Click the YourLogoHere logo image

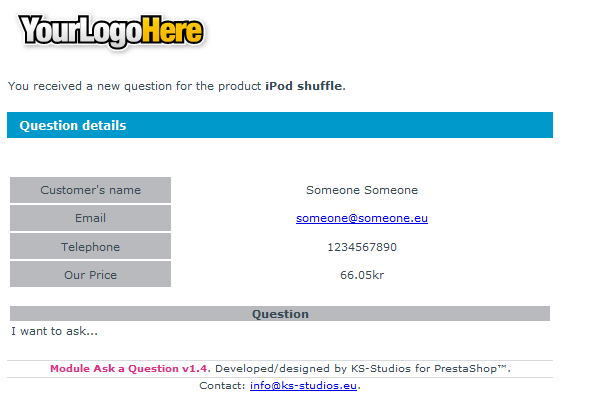coord(111,32)
